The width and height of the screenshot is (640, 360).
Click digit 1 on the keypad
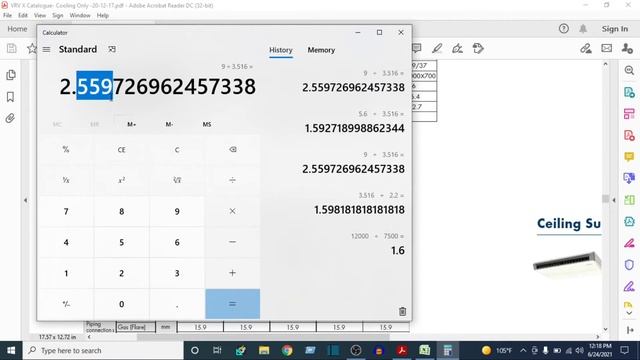[x=66, y=273]
